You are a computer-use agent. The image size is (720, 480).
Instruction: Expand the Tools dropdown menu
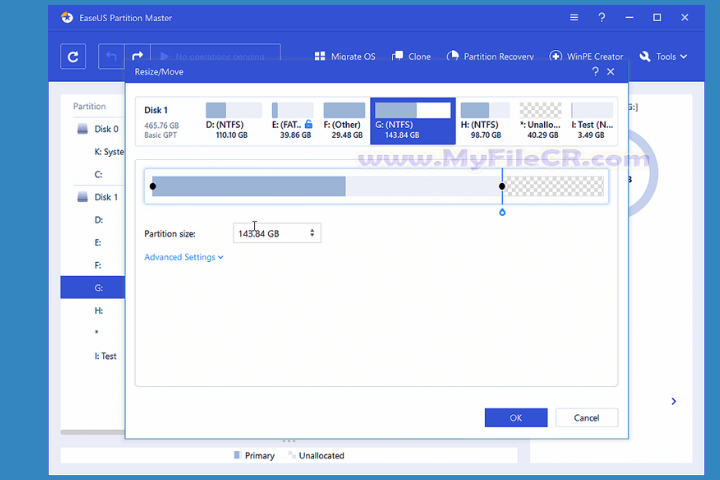coord(663,56)
